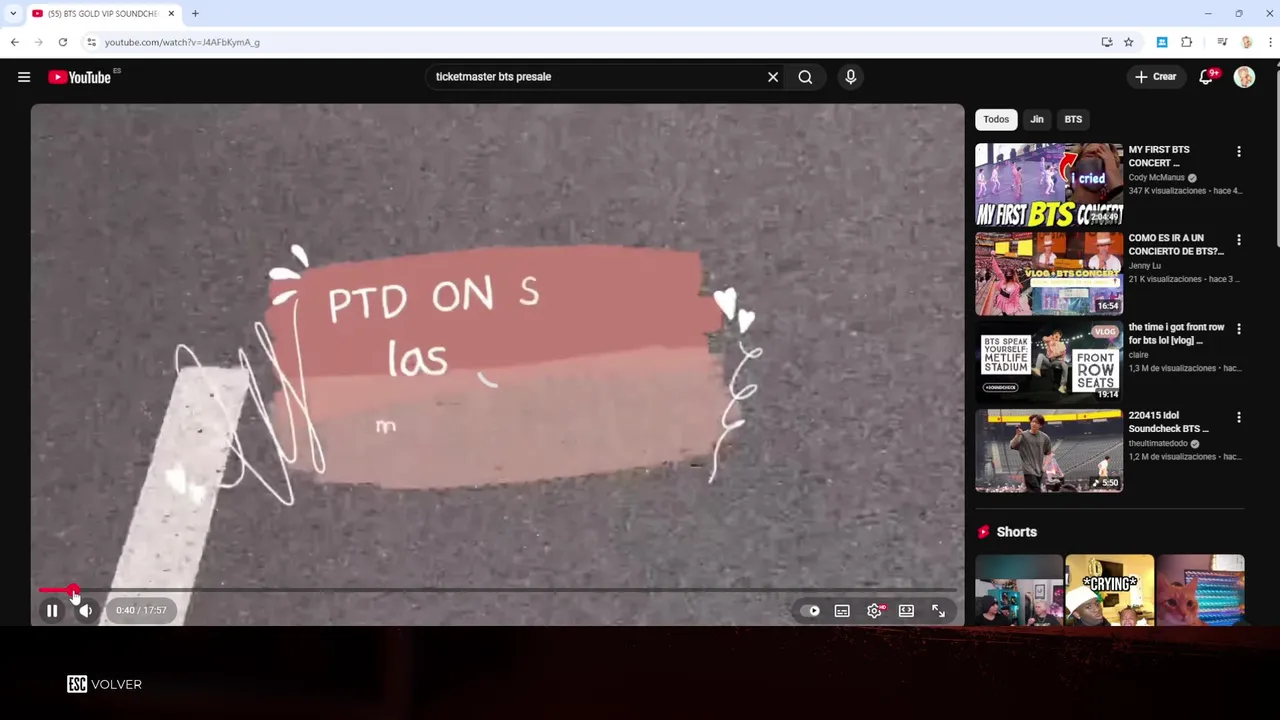The height and width of the screenshot is (720, 1280).
Task: Click the 0:40 / 17:57 time display
Action: point(141,610)
